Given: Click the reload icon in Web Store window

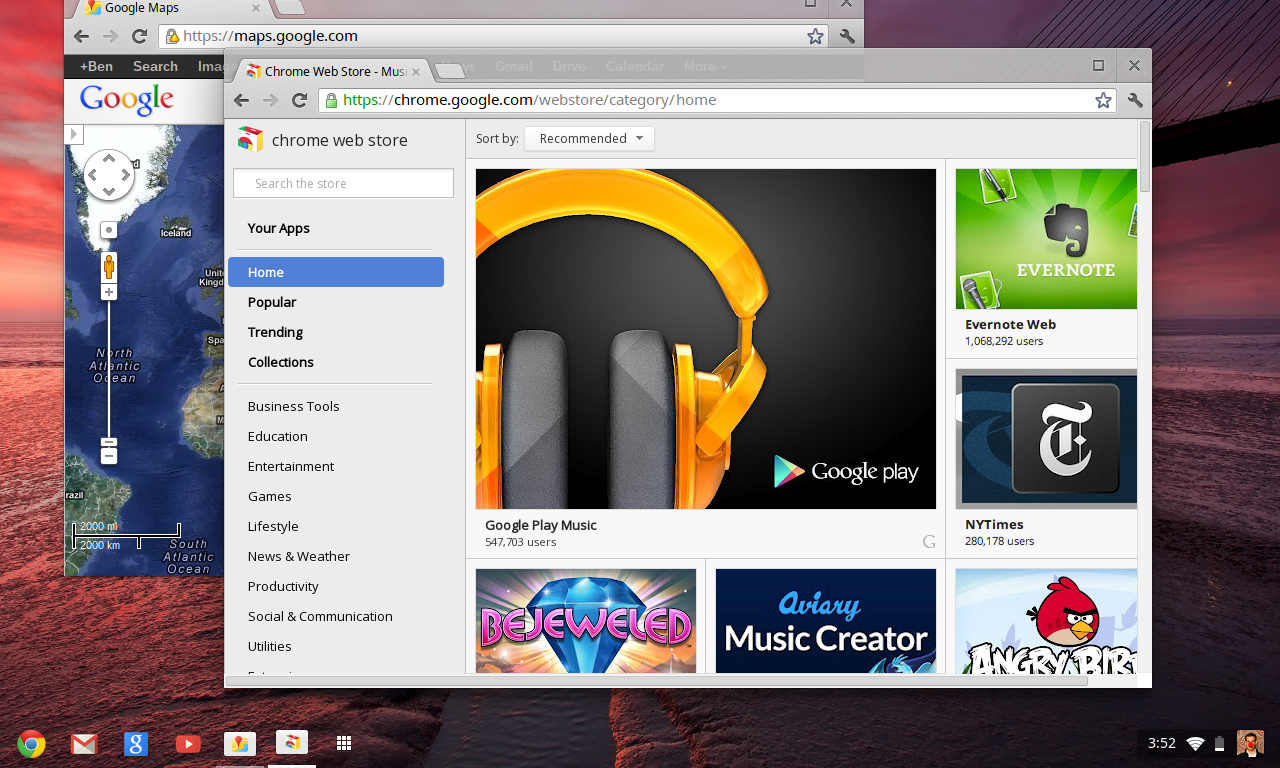Looking at the screenshot, I should (x=299, y=100).
